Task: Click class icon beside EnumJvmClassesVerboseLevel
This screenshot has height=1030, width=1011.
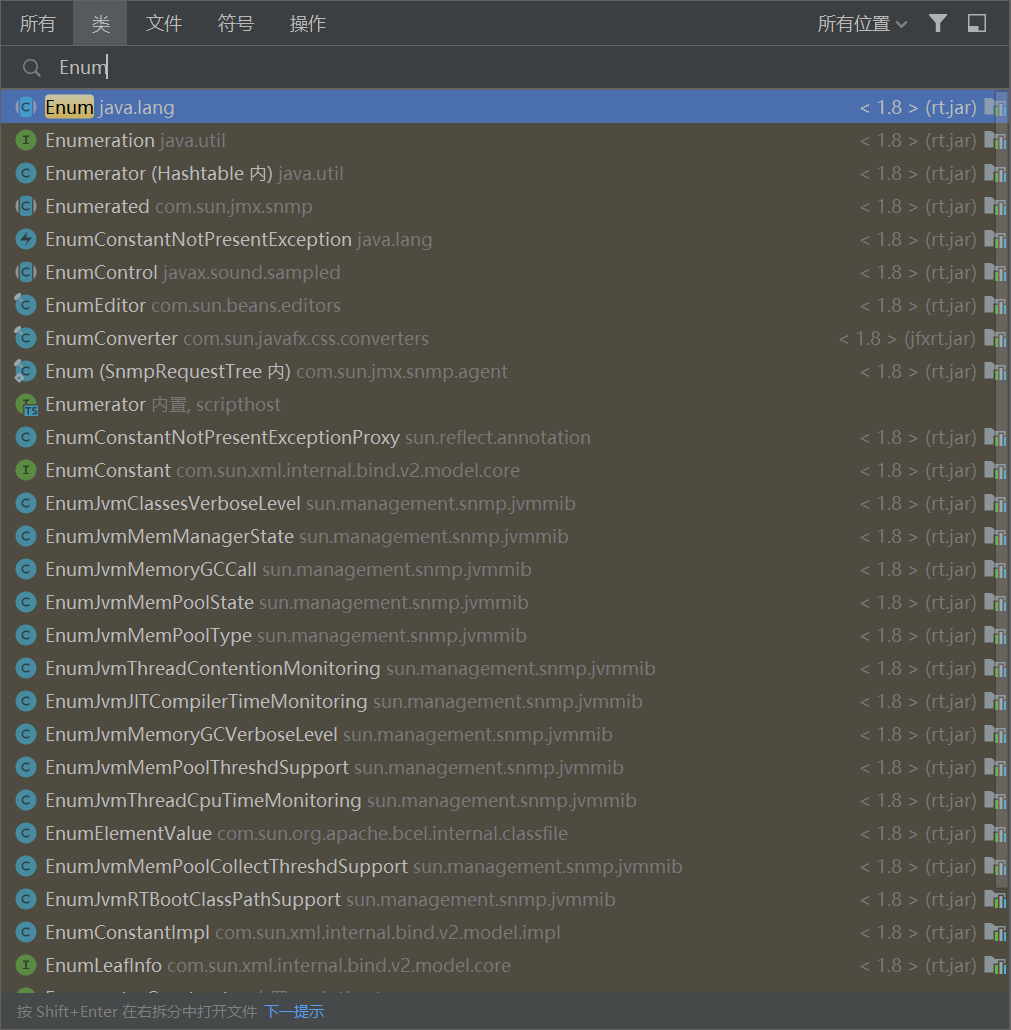Action: coord(26,503)
